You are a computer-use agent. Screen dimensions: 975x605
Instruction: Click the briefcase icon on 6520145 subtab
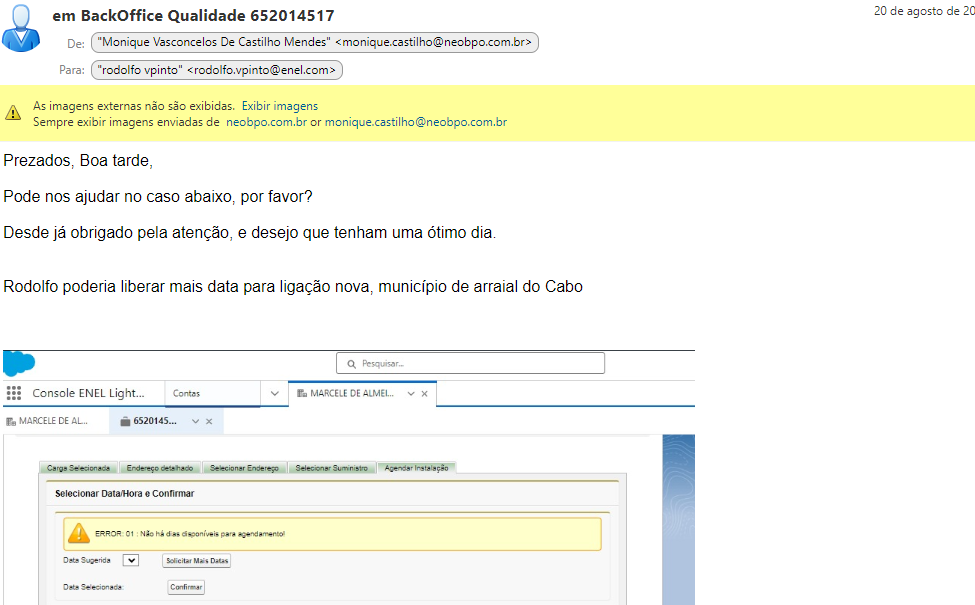pos(125,421)
